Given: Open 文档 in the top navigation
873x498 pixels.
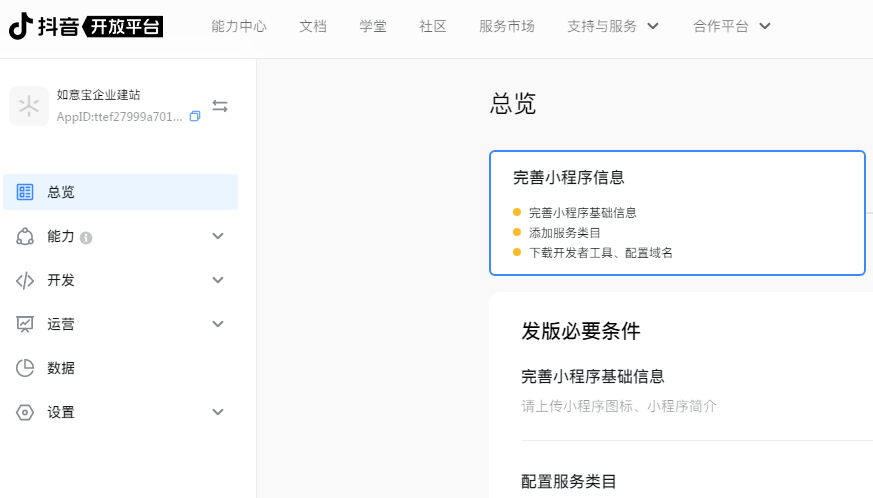Looking at the screenshot, I should point(313,26).
